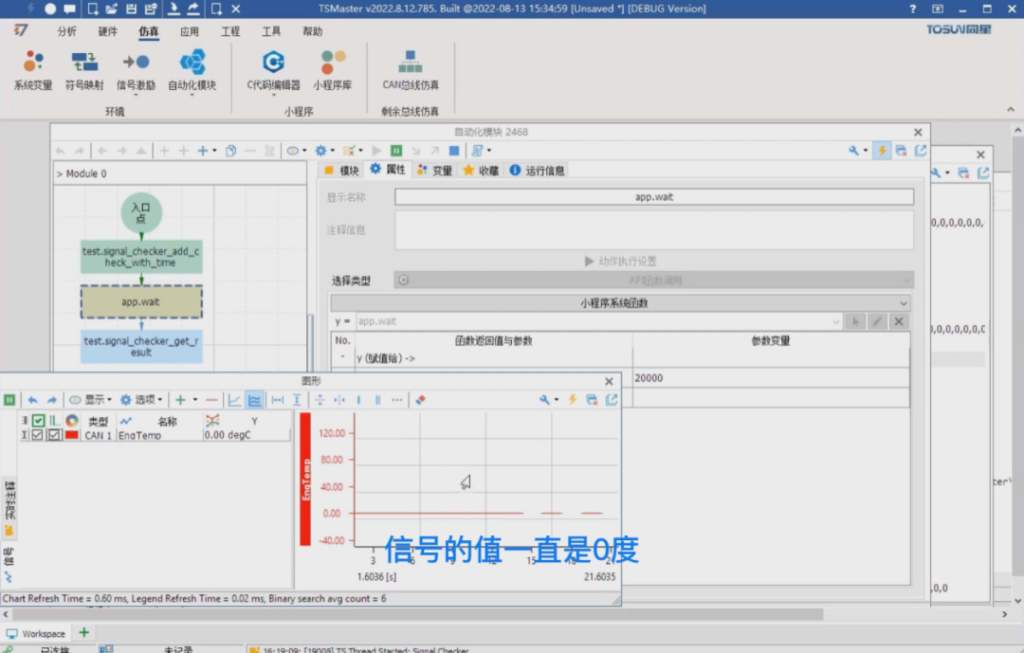Viewport: 1024px width, 653px height.
Task: Toggle second checkbox on the EngTemp row
Action: [x=54, y=435]
